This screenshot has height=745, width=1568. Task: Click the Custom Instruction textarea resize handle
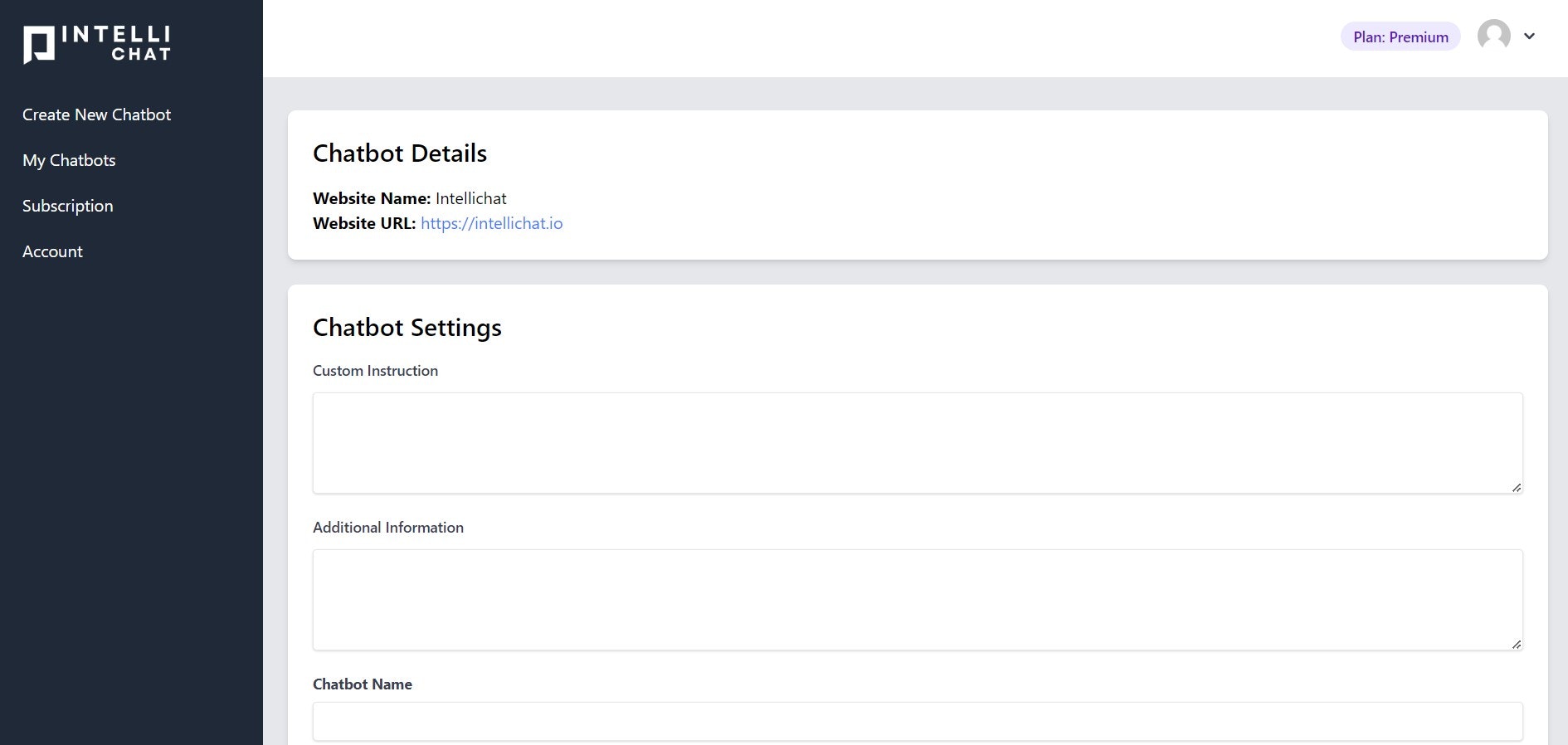tap(1516, 487)
